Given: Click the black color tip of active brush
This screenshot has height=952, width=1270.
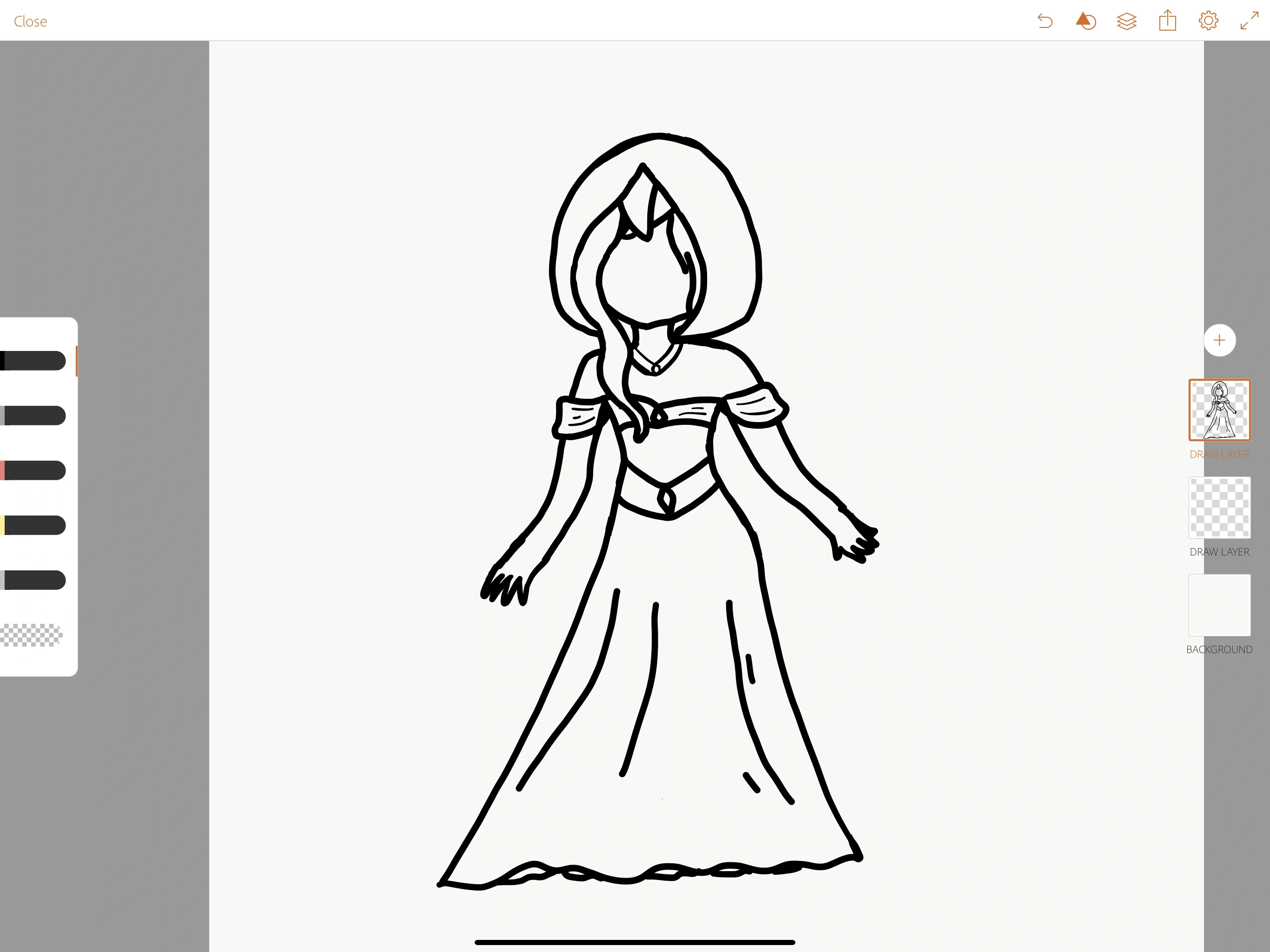Looking at the screenshot, I should tap(5, 361).
